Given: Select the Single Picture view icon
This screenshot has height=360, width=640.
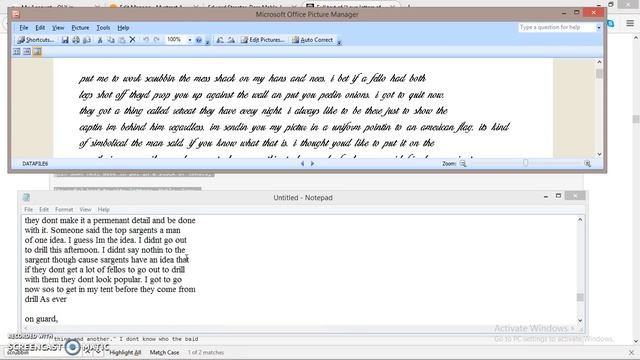Looking at the screenshot, I should (37, 52).
